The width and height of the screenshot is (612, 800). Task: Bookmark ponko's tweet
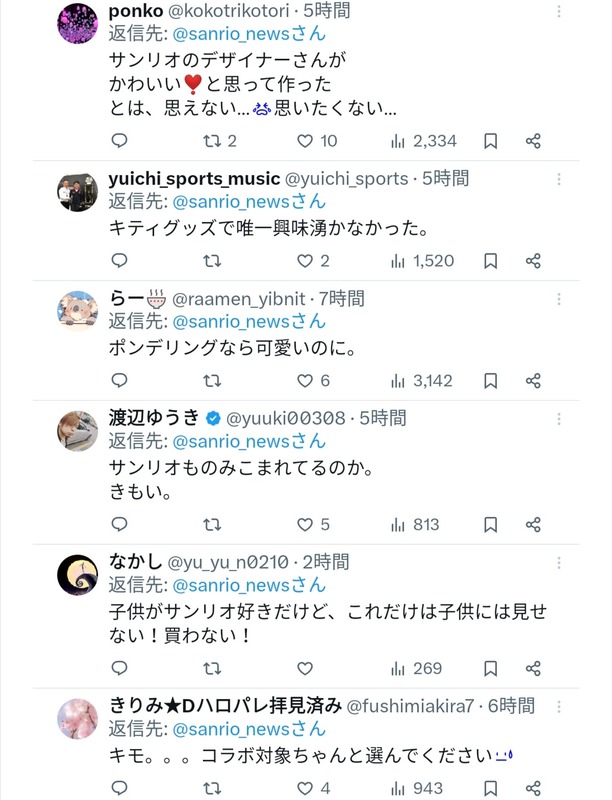490,141
